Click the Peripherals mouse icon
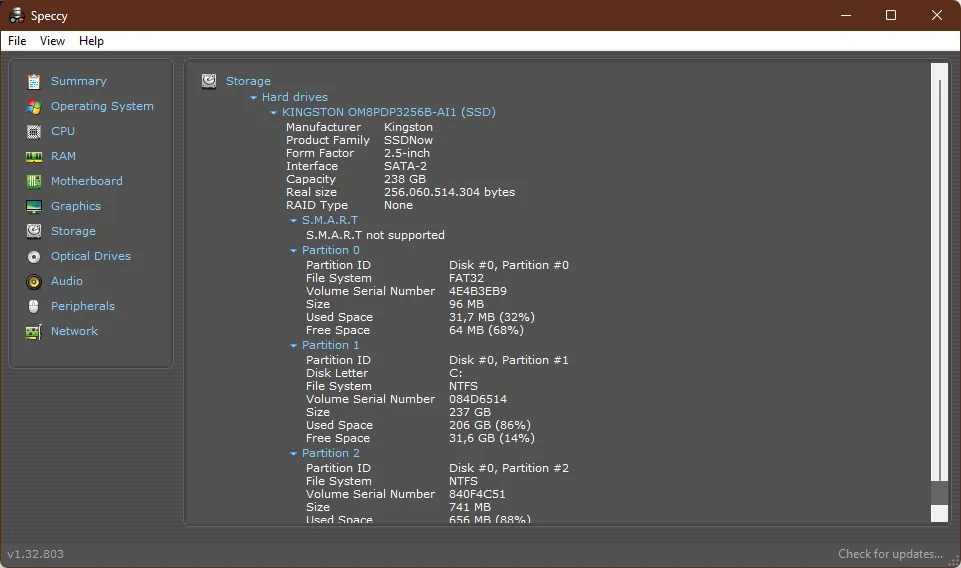961x568 pixels. tap(34, 306)
